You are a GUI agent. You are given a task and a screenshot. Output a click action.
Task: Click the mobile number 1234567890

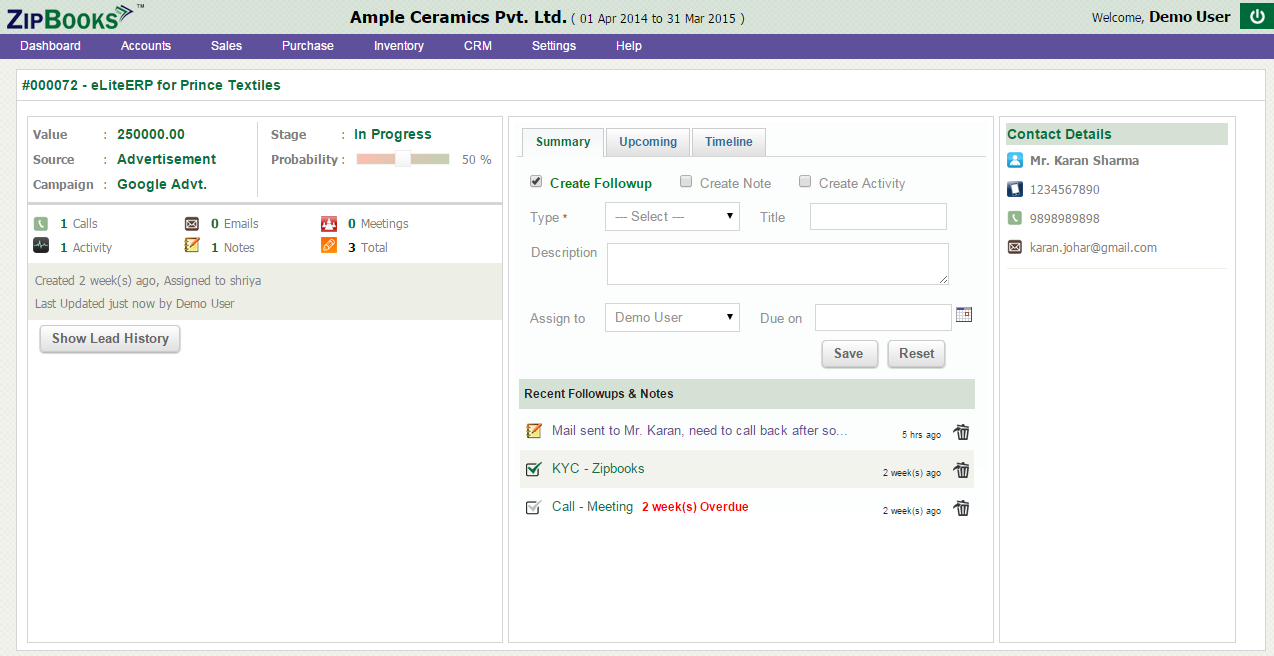coord(1065,190)
